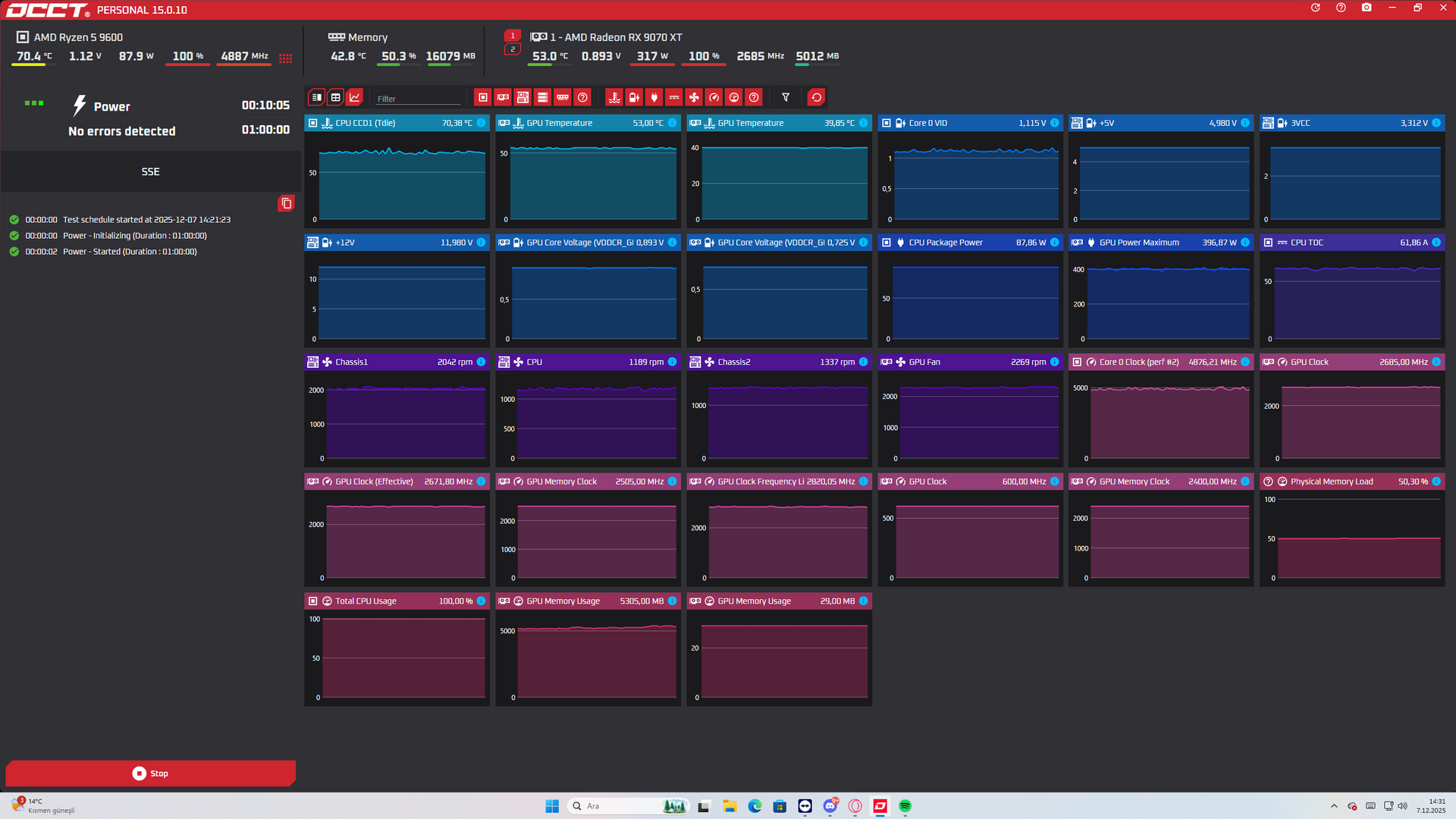The width and height of the screenshot is (1456, 819).
Task: Click the Filter text input field
Action: click(419, 99)
